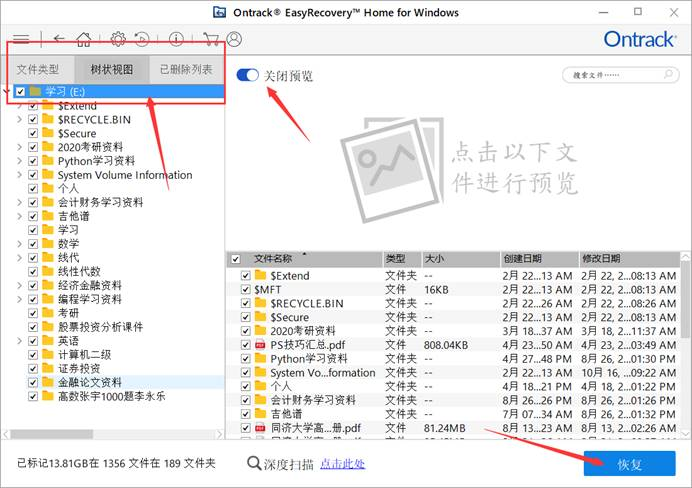Click the 证券投资 folder icon in tree
This screenshot has width=692, height=488.
coord(48,368)
